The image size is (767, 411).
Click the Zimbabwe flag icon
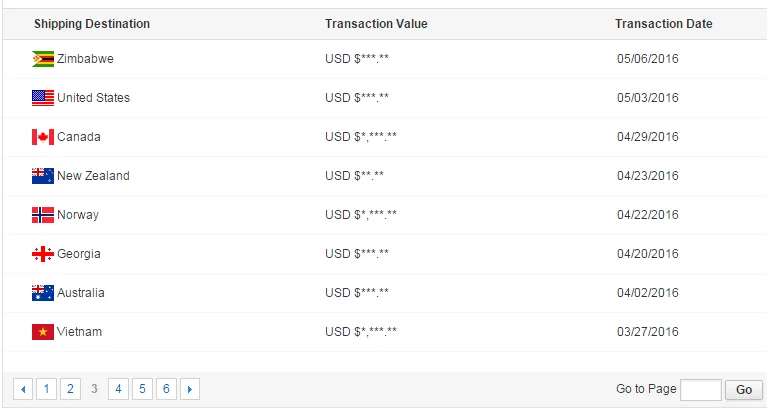[43, 59]
